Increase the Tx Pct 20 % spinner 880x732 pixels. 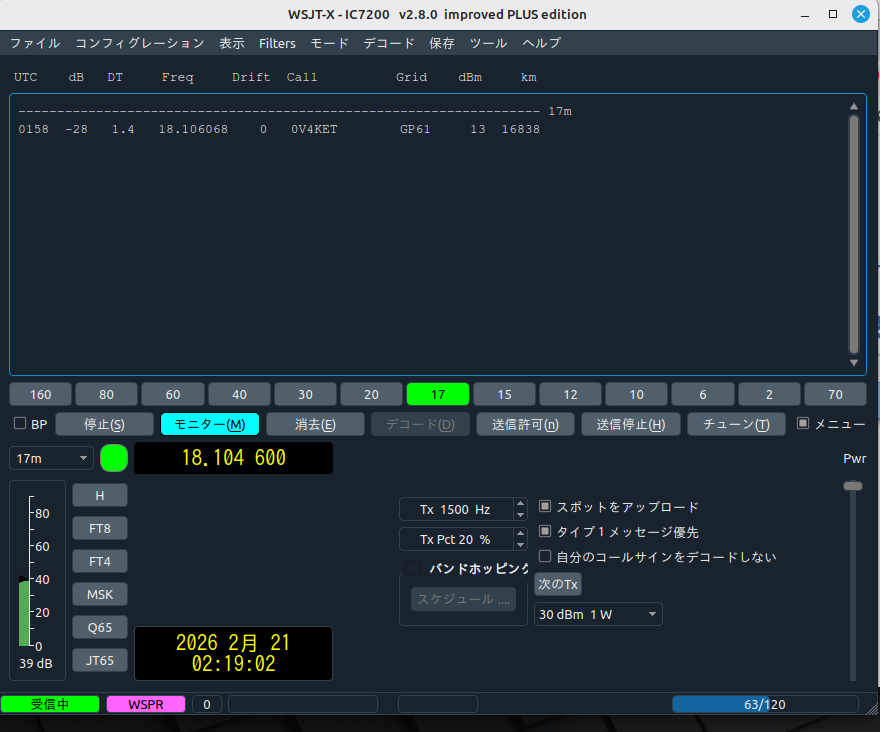(520, 534)
